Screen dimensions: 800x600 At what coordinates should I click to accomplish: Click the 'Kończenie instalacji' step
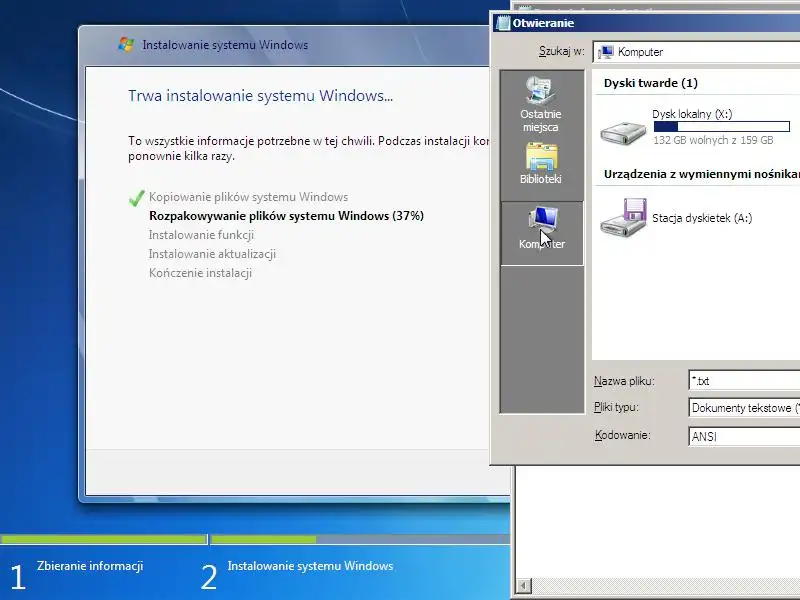201,273
